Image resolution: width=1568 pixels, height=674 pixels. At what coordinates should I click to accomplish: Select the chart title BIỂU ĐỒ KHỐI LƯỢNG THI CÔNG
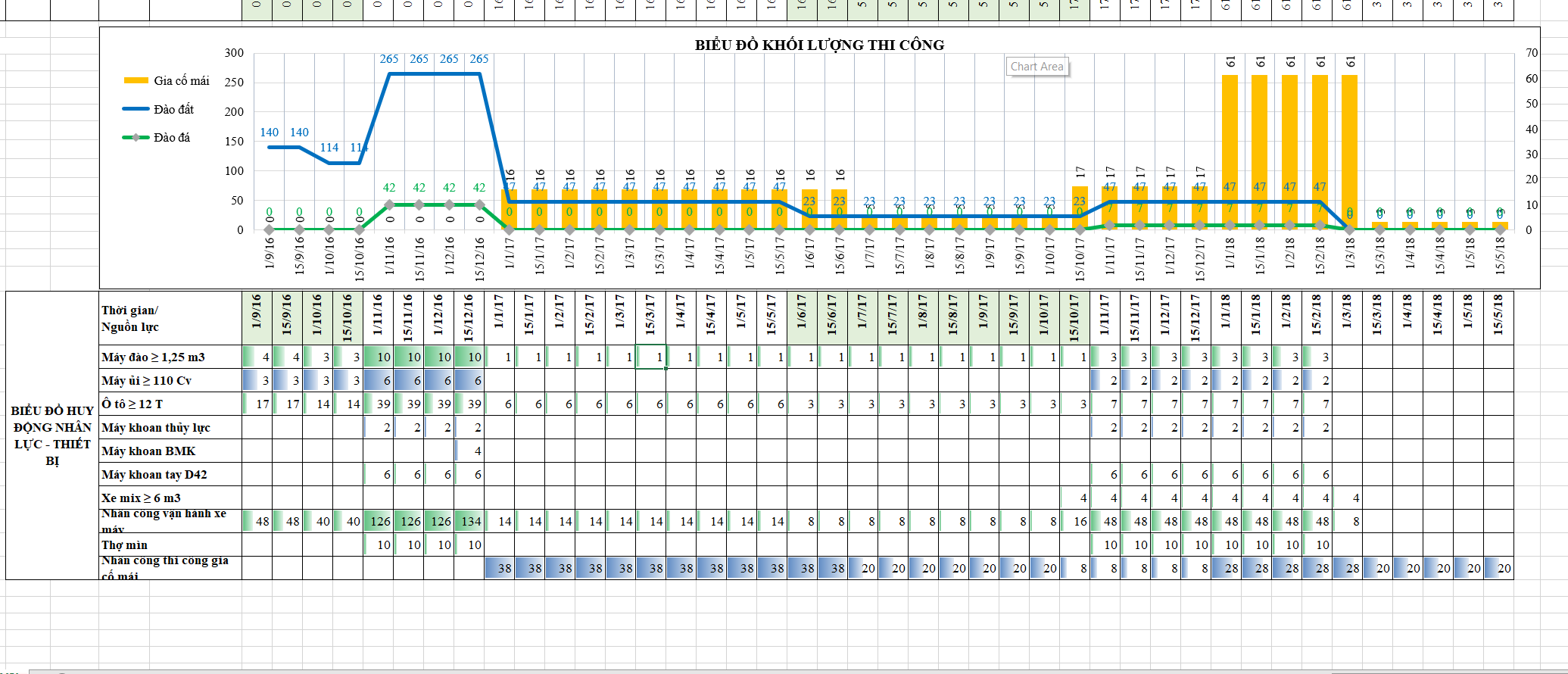pyautogui.click(x=819, y=45)
